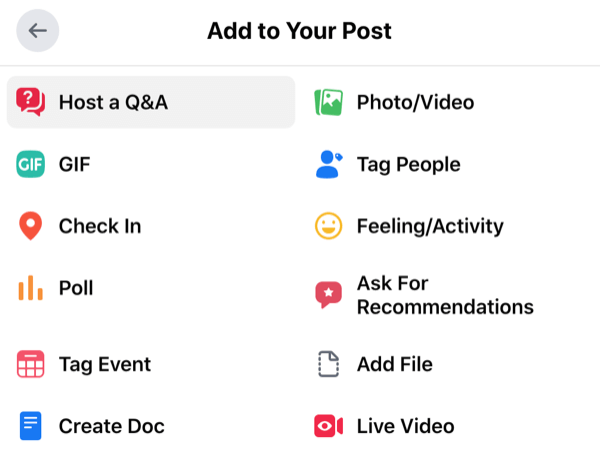
Task: Click the blue Tag People icon
Action: point(329,164)
